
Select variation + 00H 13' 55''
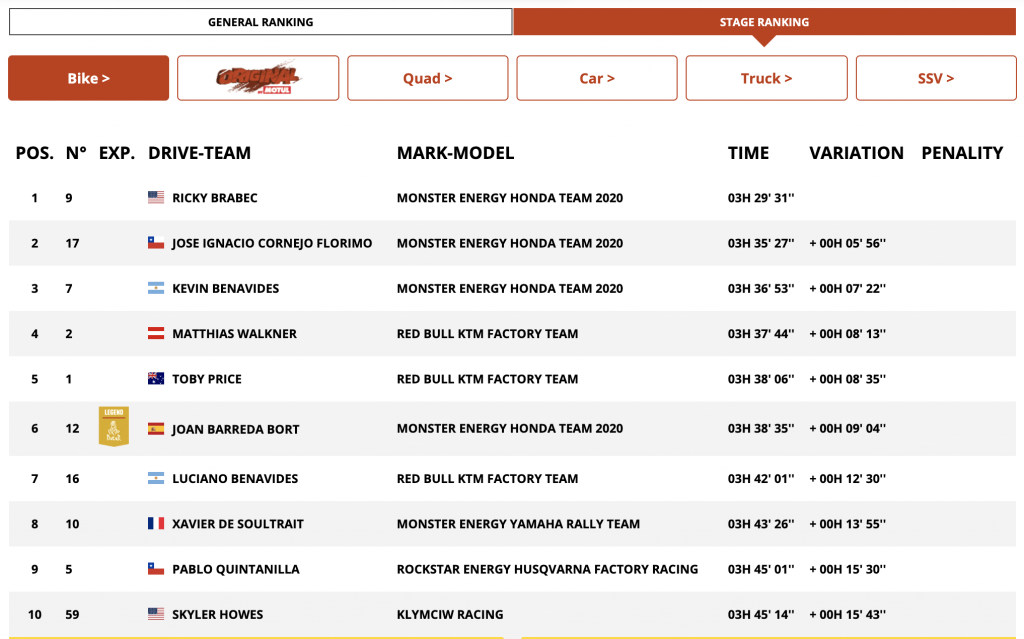coord(848,524)
